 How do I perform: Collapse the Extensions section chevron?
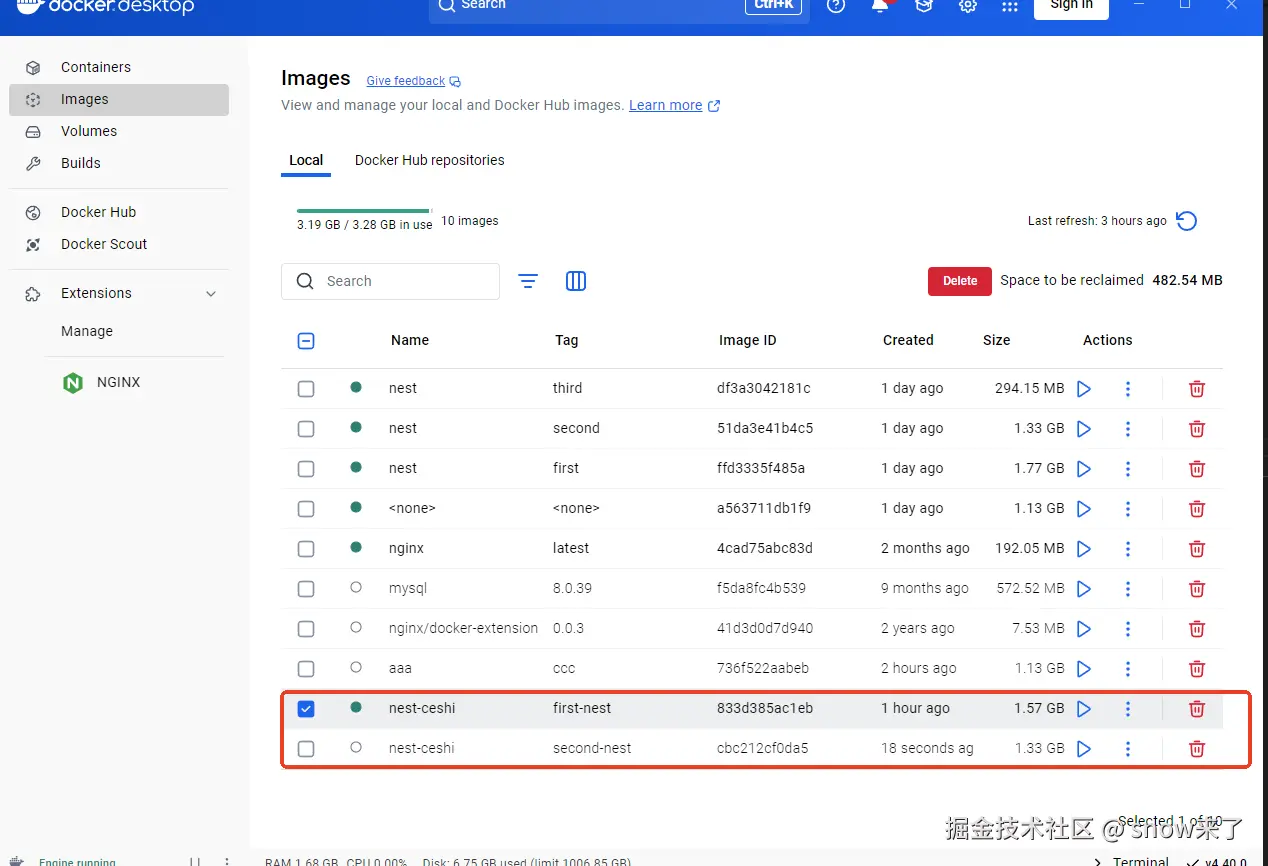(211, 294)
